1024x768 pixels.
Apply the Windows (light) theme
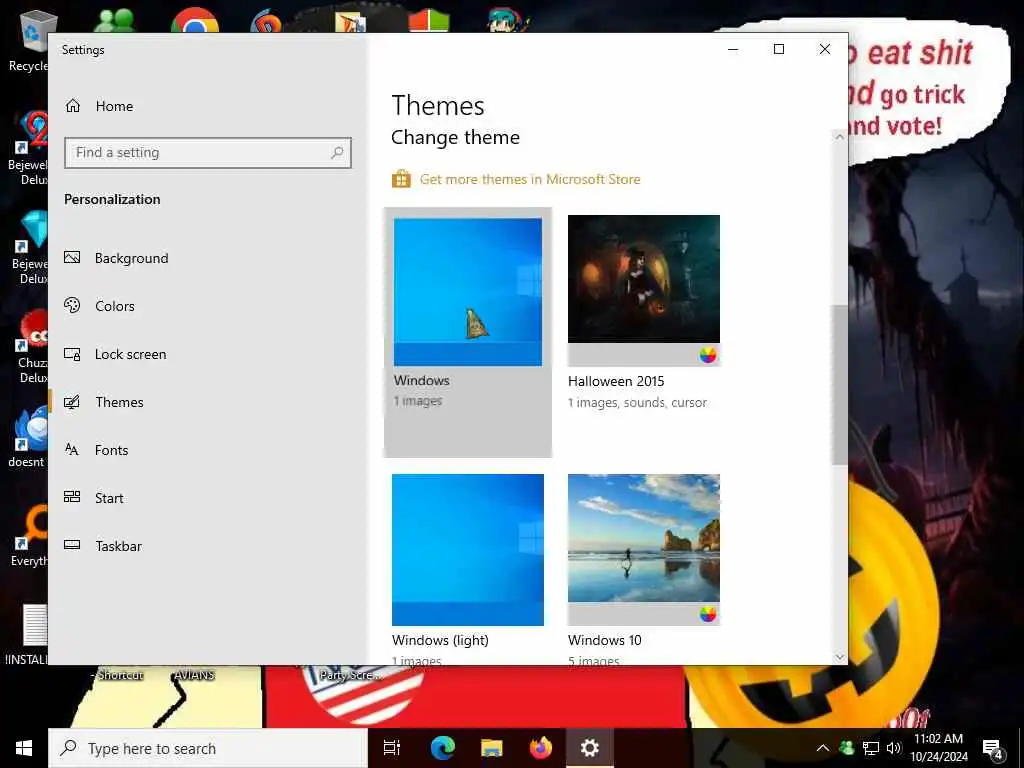[468, 568]
